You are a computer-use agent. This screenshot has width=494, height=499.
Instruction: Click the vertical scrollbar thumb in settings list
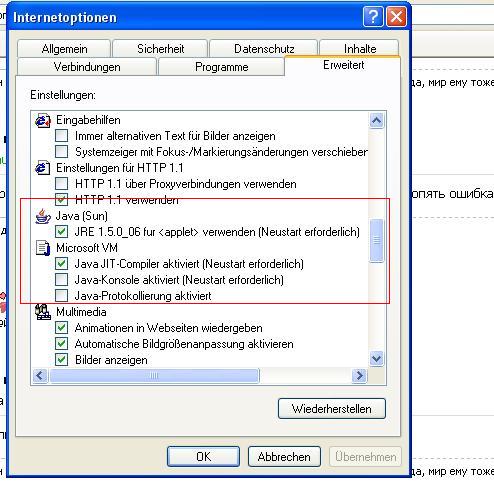coord(377,240)
